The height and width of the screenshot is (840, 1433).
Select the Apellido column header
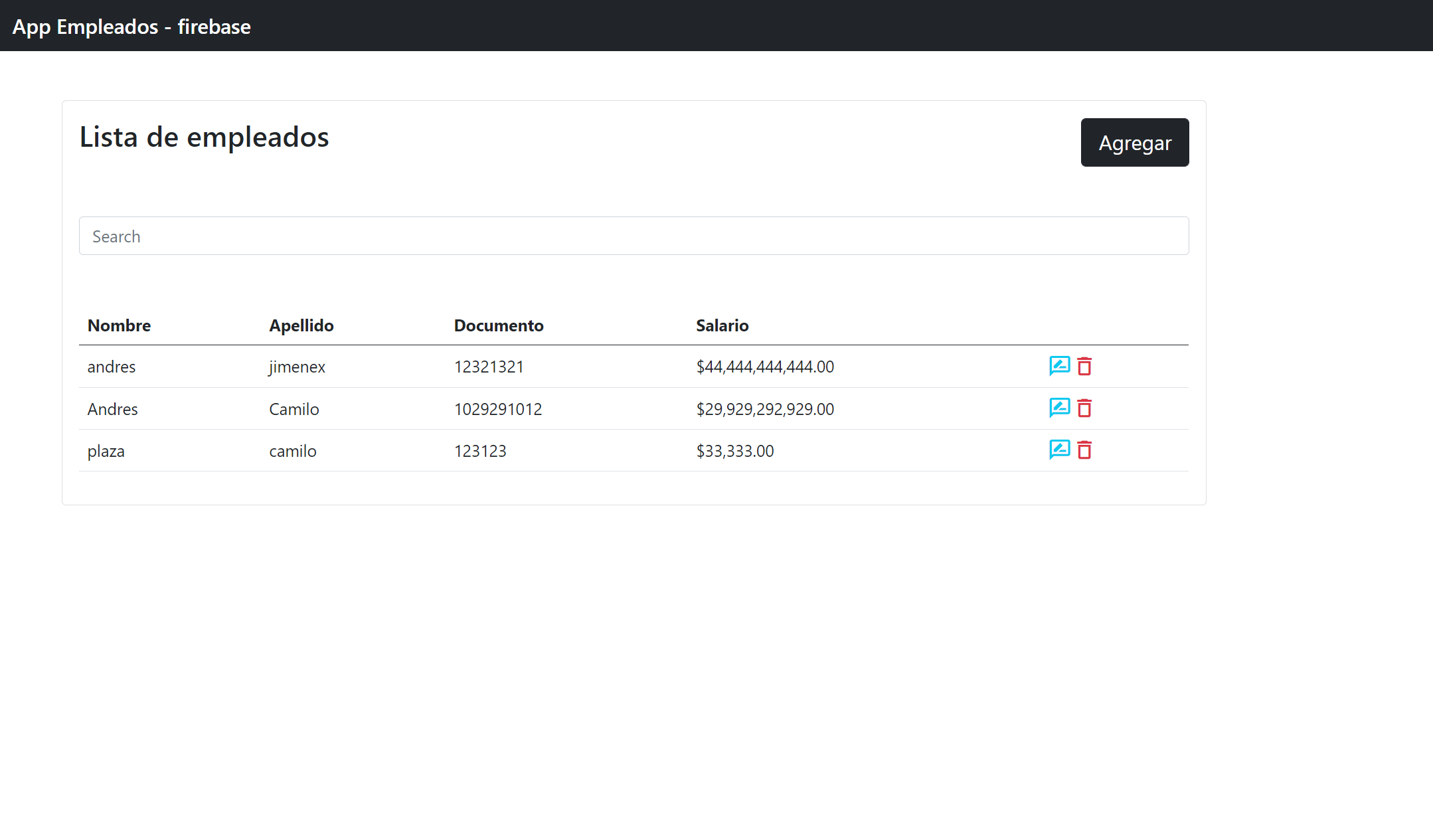301,325
